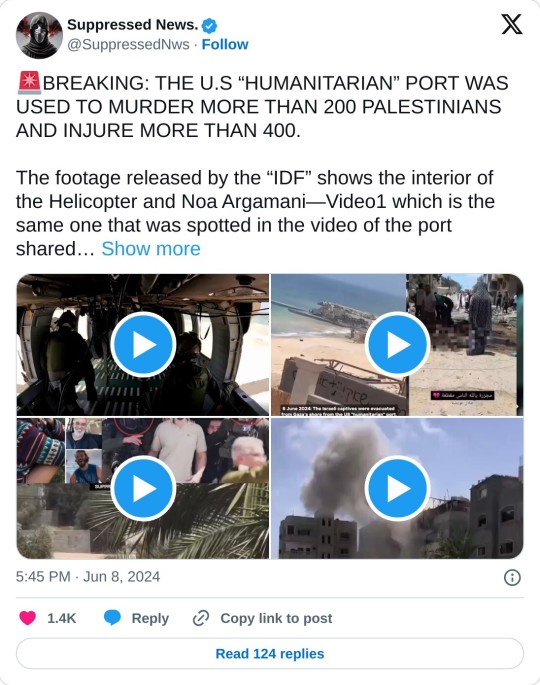Click the Suppressed News profile avatar

click(39, 35)
